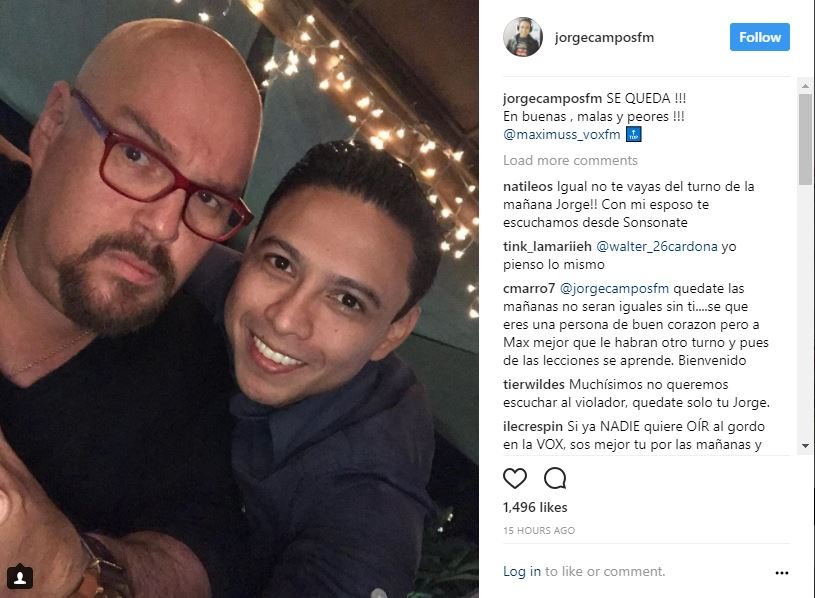Open the three-dots more options menu
The height and width of the screenshot is (598, 815).
tap(782, 573)
